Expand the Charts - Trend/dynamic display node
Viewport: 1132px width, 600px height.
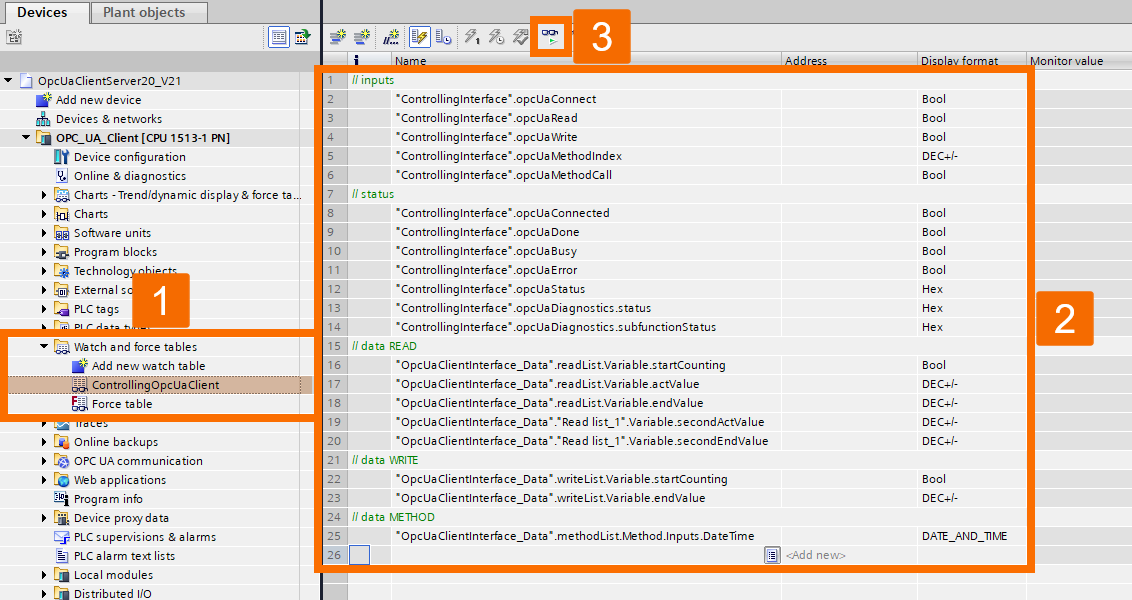click(44, 195)
